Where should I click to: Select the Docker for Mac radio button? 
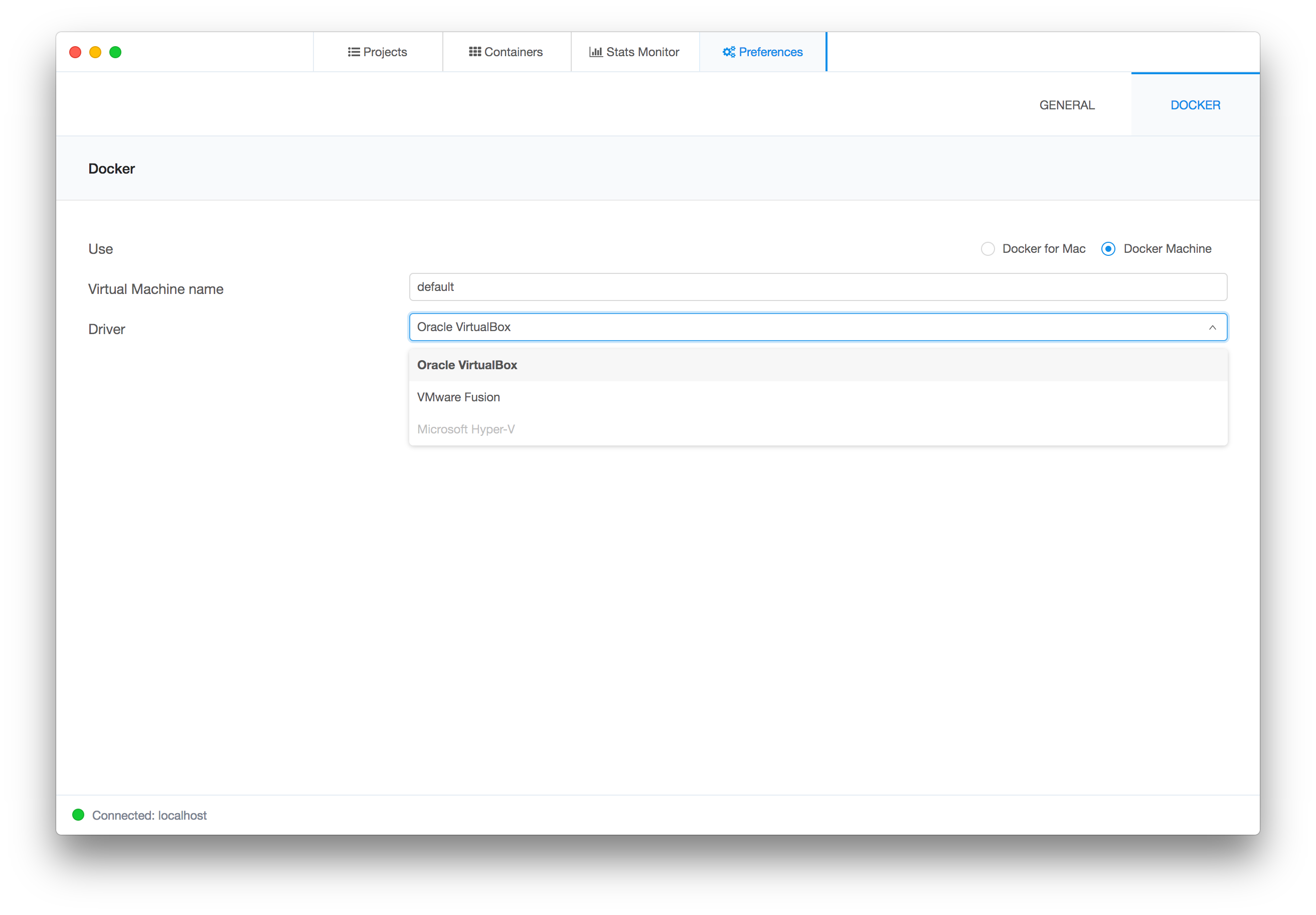point(988,249)
